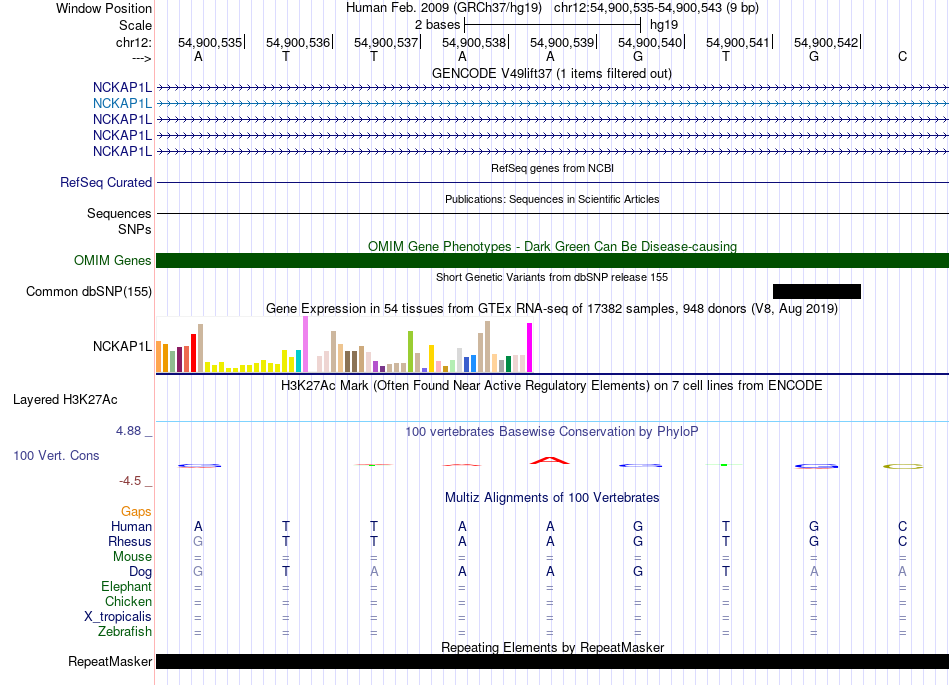Open the PhyloP Basewise Conservation track title
The width and height of the screenshot is (950, 685).
[x=551, y=431]
